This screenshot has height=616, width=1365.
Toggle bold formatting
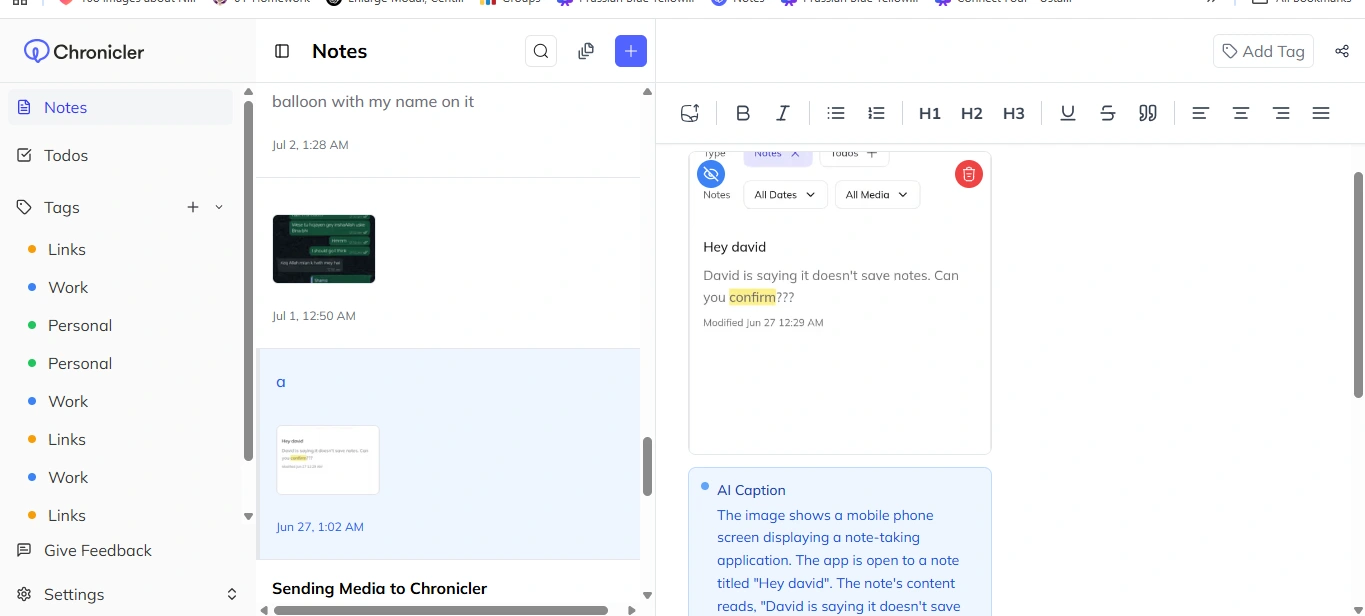(743, 113)
